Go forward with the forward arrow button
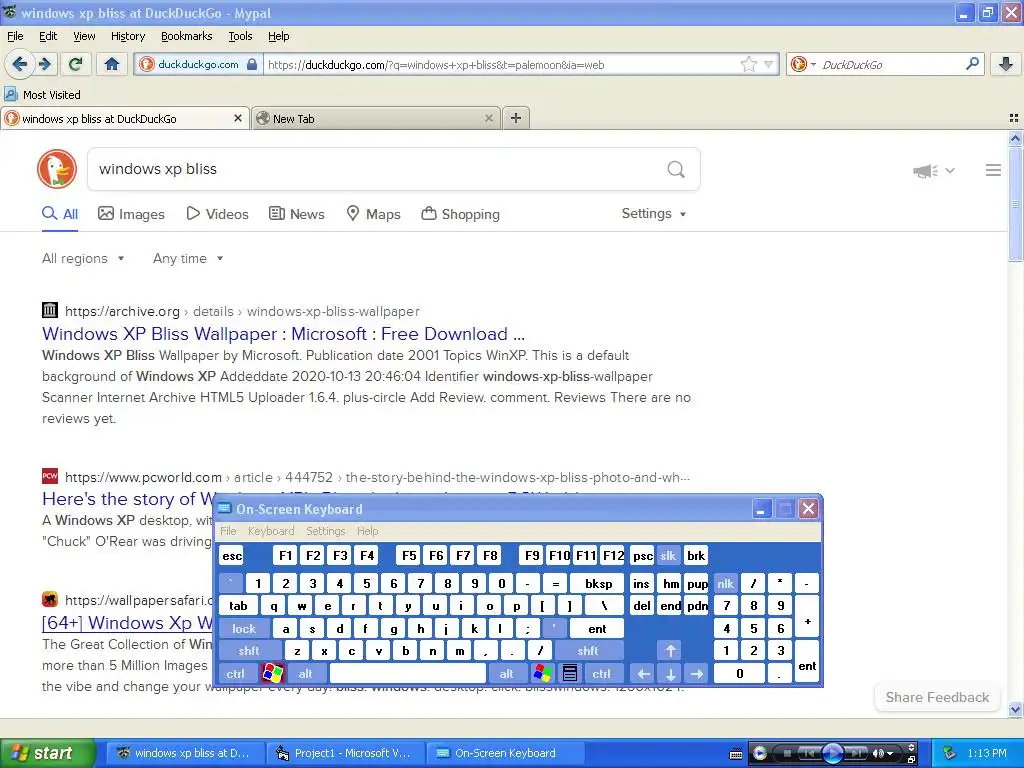Image resolution: width=1024 pixels, height=768 pixels. point(44,64)
